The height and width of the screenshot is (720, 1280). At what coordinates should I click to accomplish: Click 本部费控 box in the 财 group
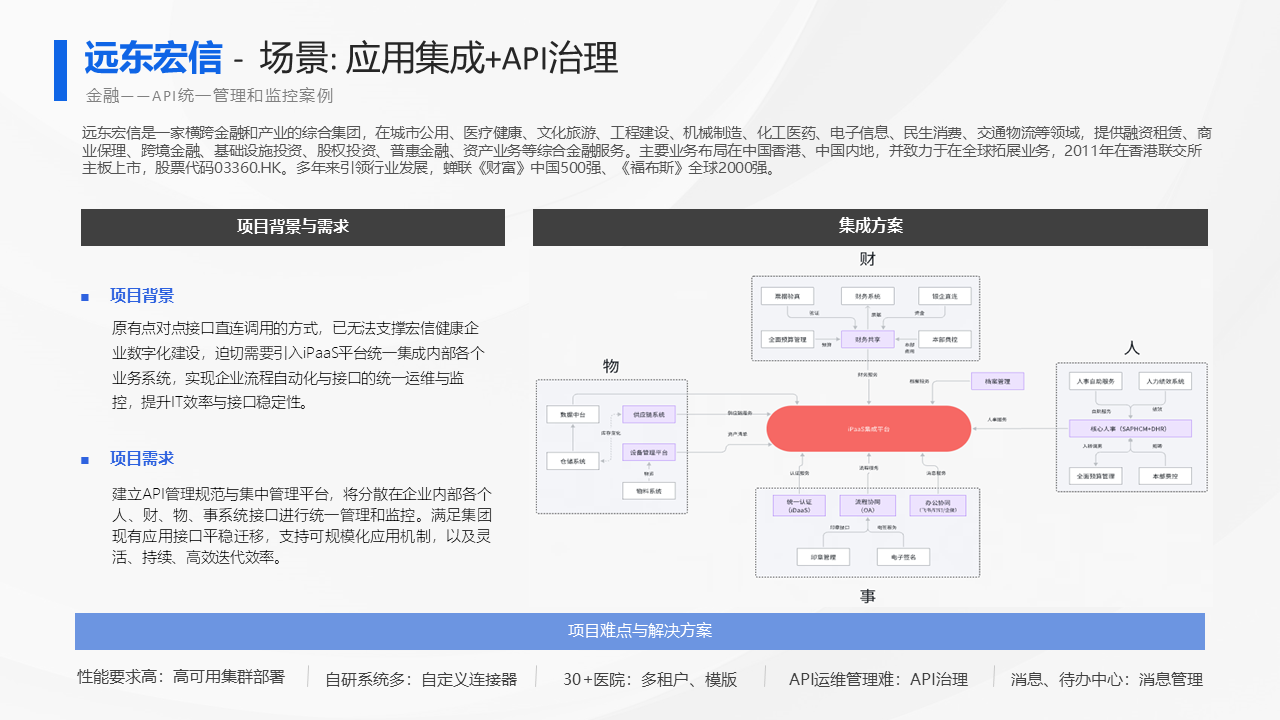pos(945,340)
